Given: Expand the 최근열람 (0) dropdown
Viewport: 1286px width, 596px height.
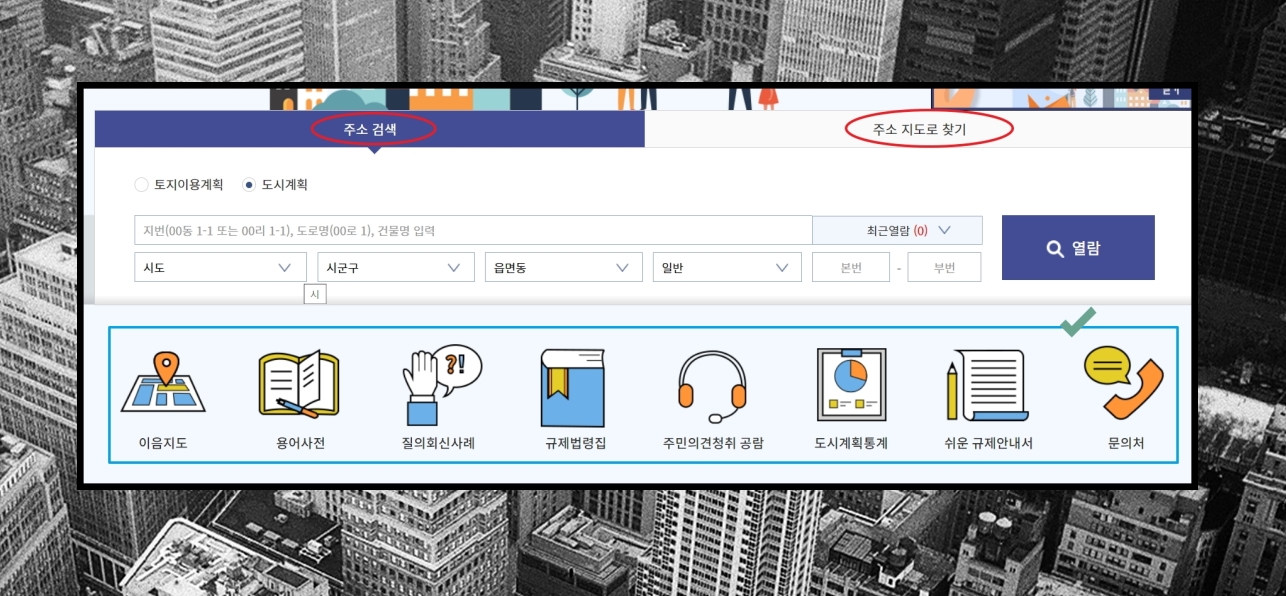Looking at the screenshot, I should (x=897, y=230).
